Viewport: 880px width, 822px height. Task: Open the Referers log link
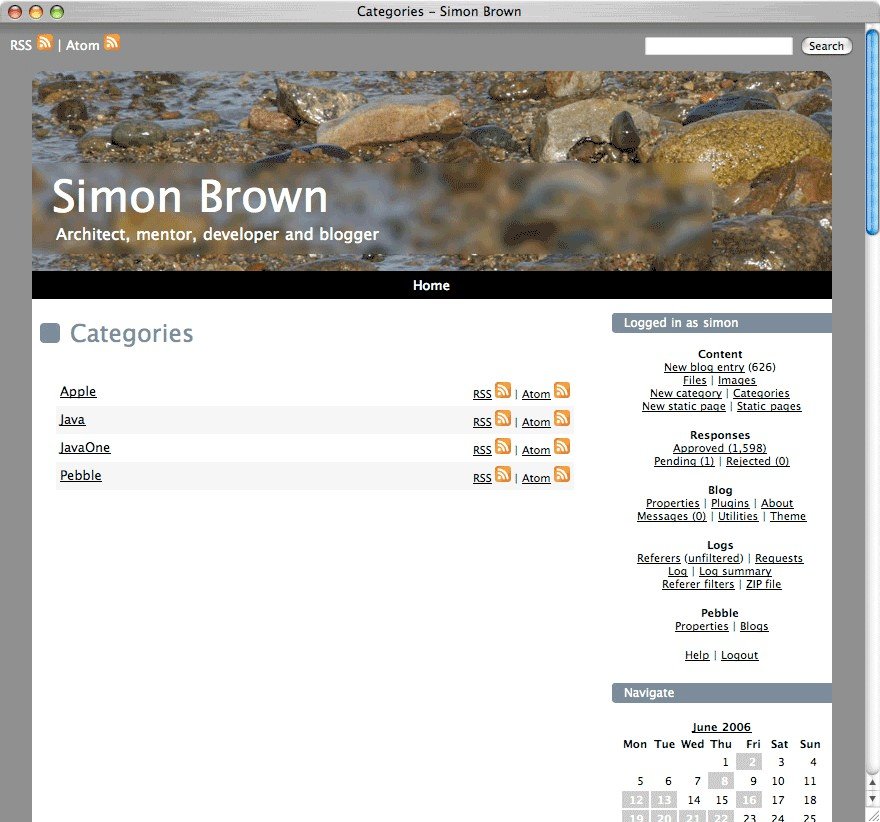point(658,558)
